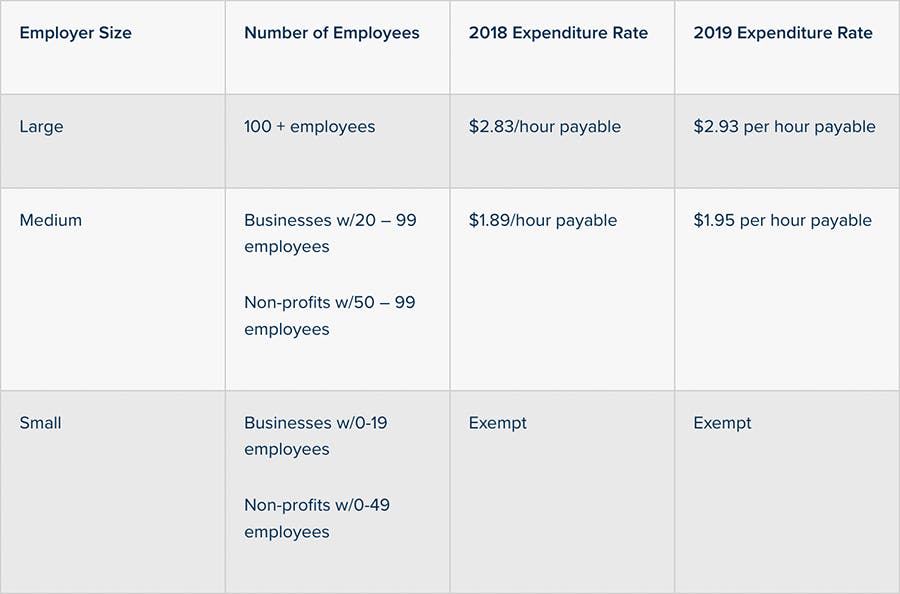Click the Employer Size column header
Viewport: 900px width, 594px height.
75,33
